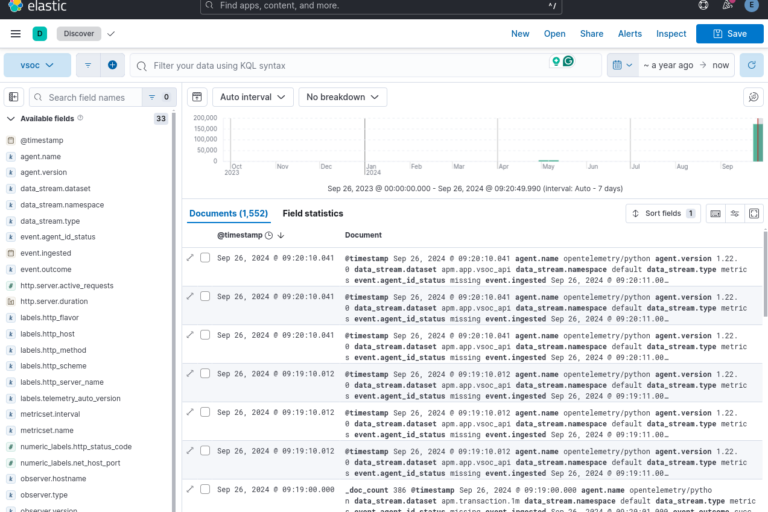This screenshot has width=768, height=512.
Task: Add a filter with the plus icon
Action: (113, 65)
